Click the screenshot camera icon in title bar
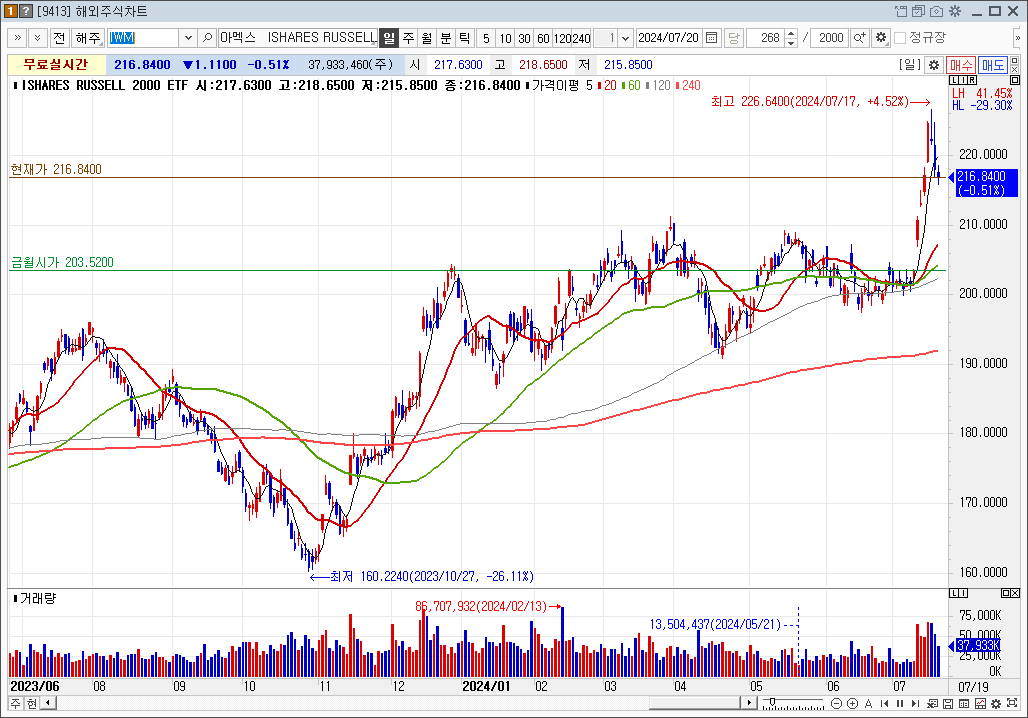The image size is (1028, 718). pyautogui.click(x=936, y=11)
